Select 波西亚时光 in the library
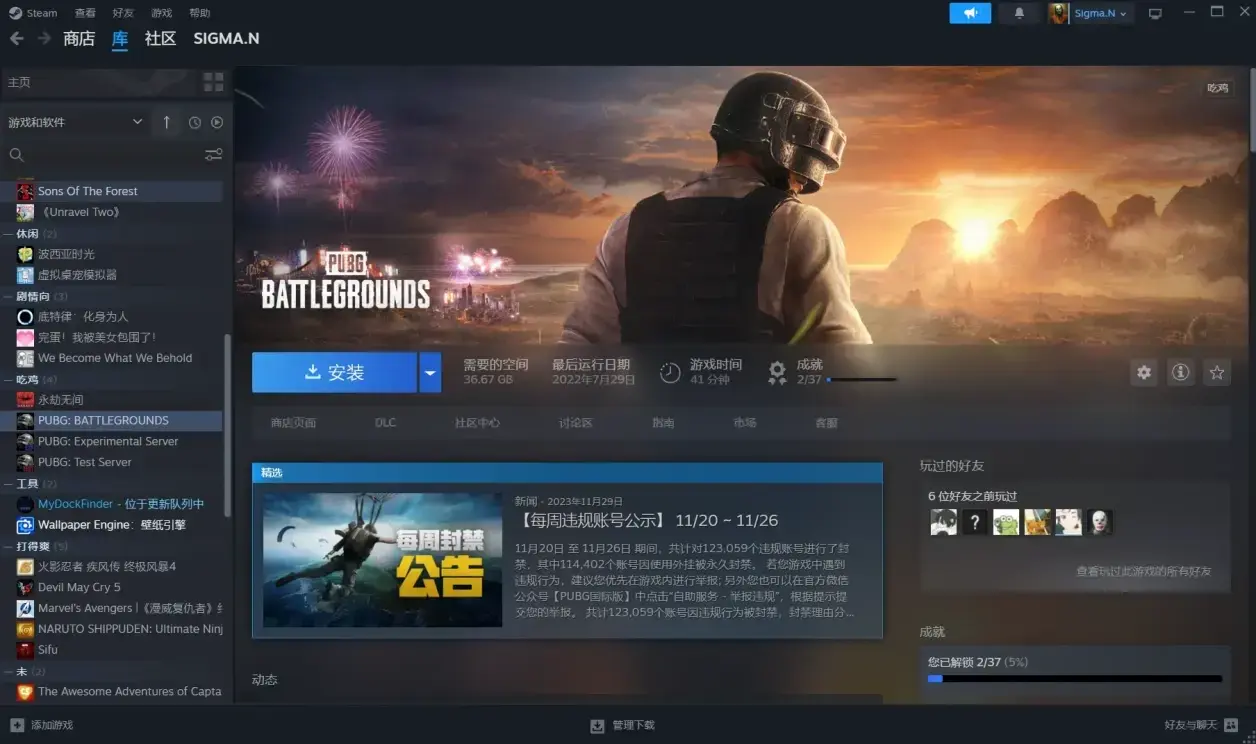The height and width of the screenshot is (744, 1256). point(112,254)
